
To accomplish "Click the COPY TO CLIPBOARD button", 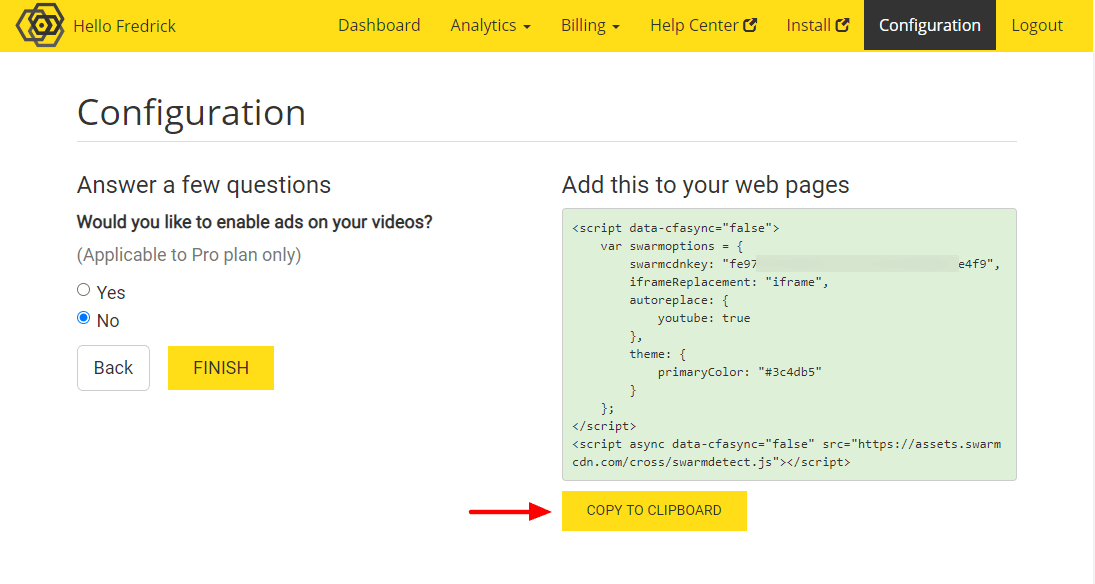I will pyautogui.click(x=654, y=511).
